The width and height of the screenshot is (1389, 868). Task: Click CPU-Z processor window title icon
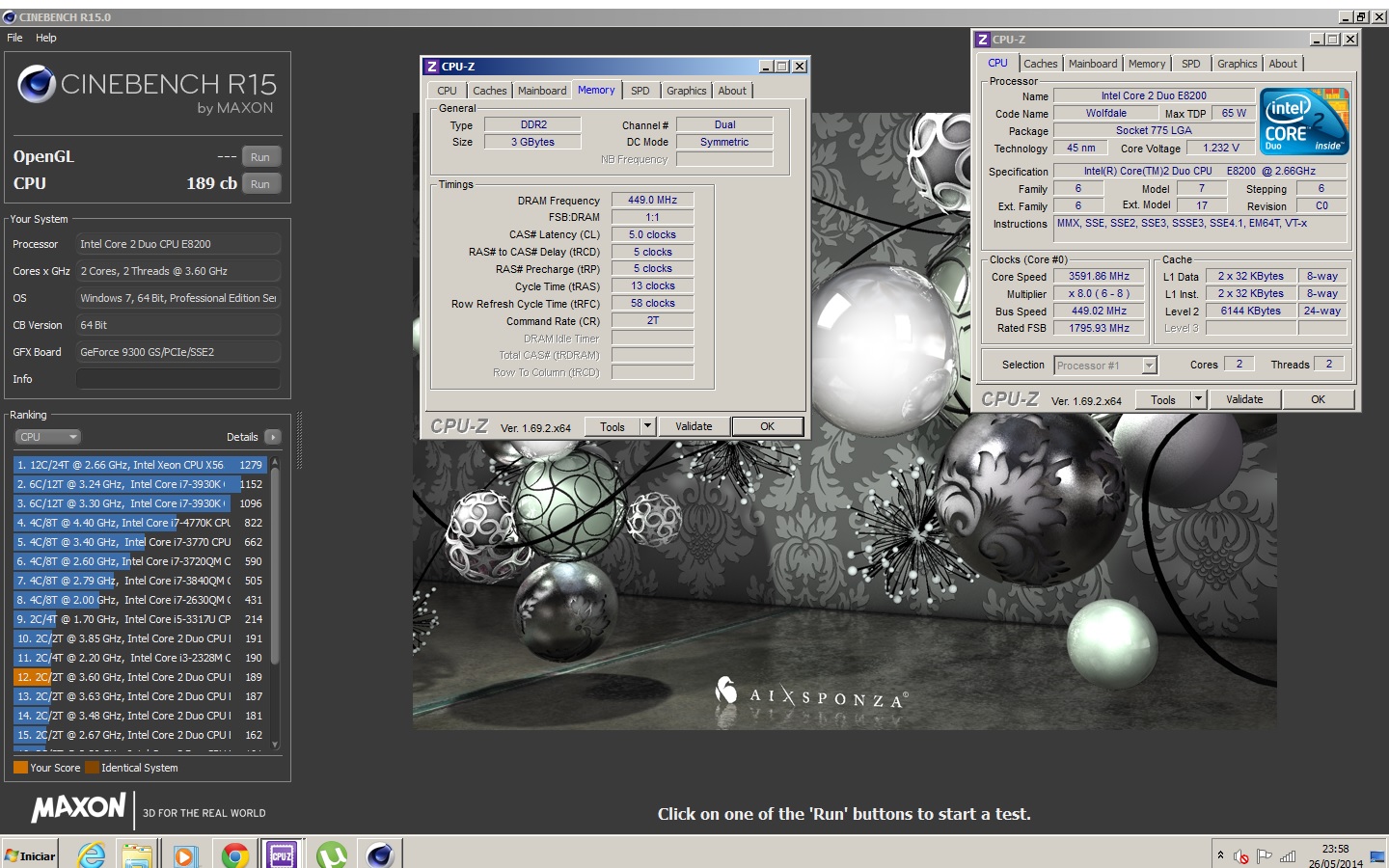(983, 40)
